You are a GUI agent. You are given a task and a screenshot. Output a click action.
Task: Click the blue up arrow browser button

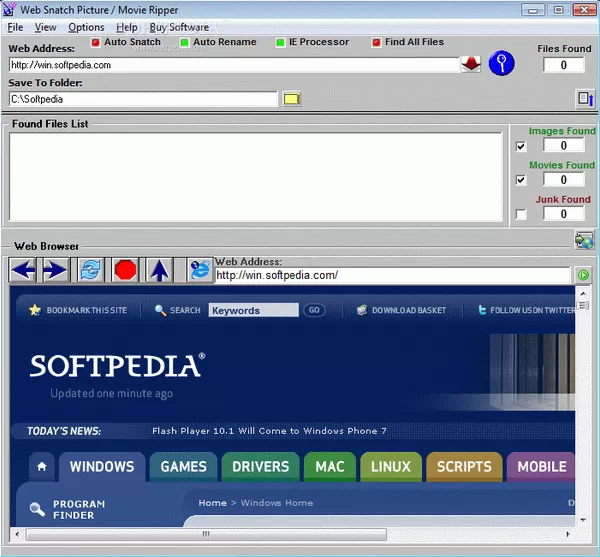(x=160, y=270)
